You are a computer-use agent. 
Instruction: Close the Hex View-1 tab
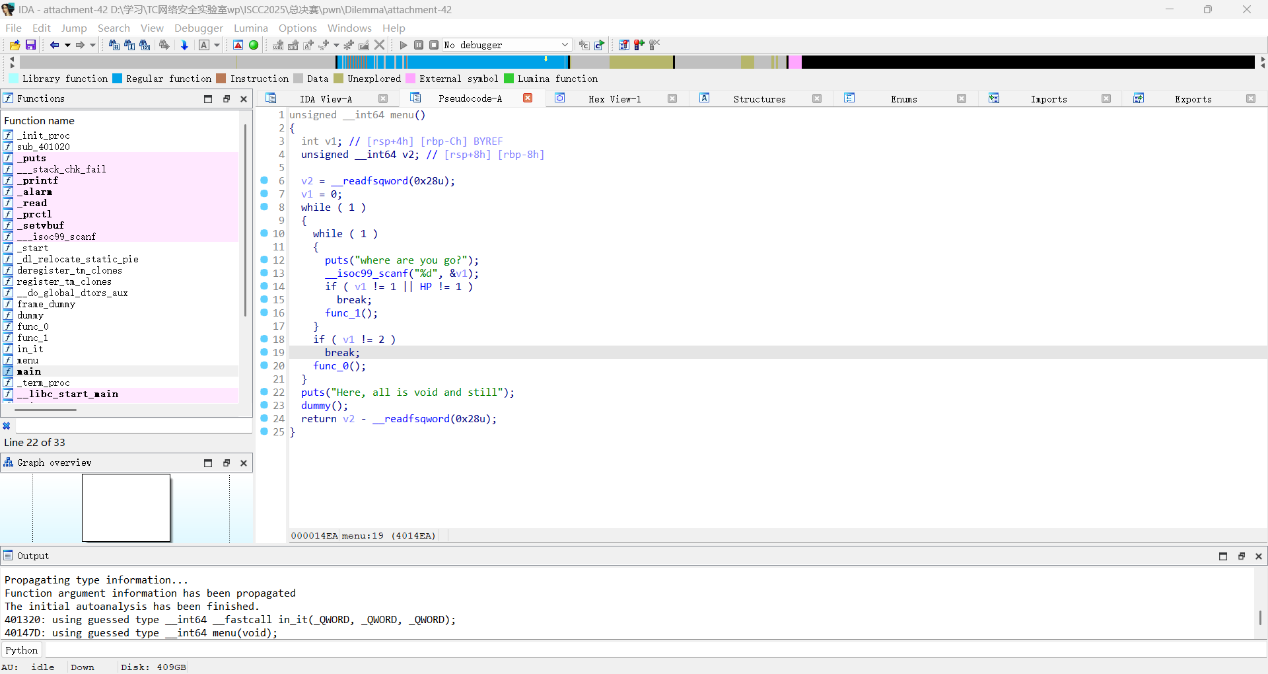pyautogui.click(x=672, y=98)
